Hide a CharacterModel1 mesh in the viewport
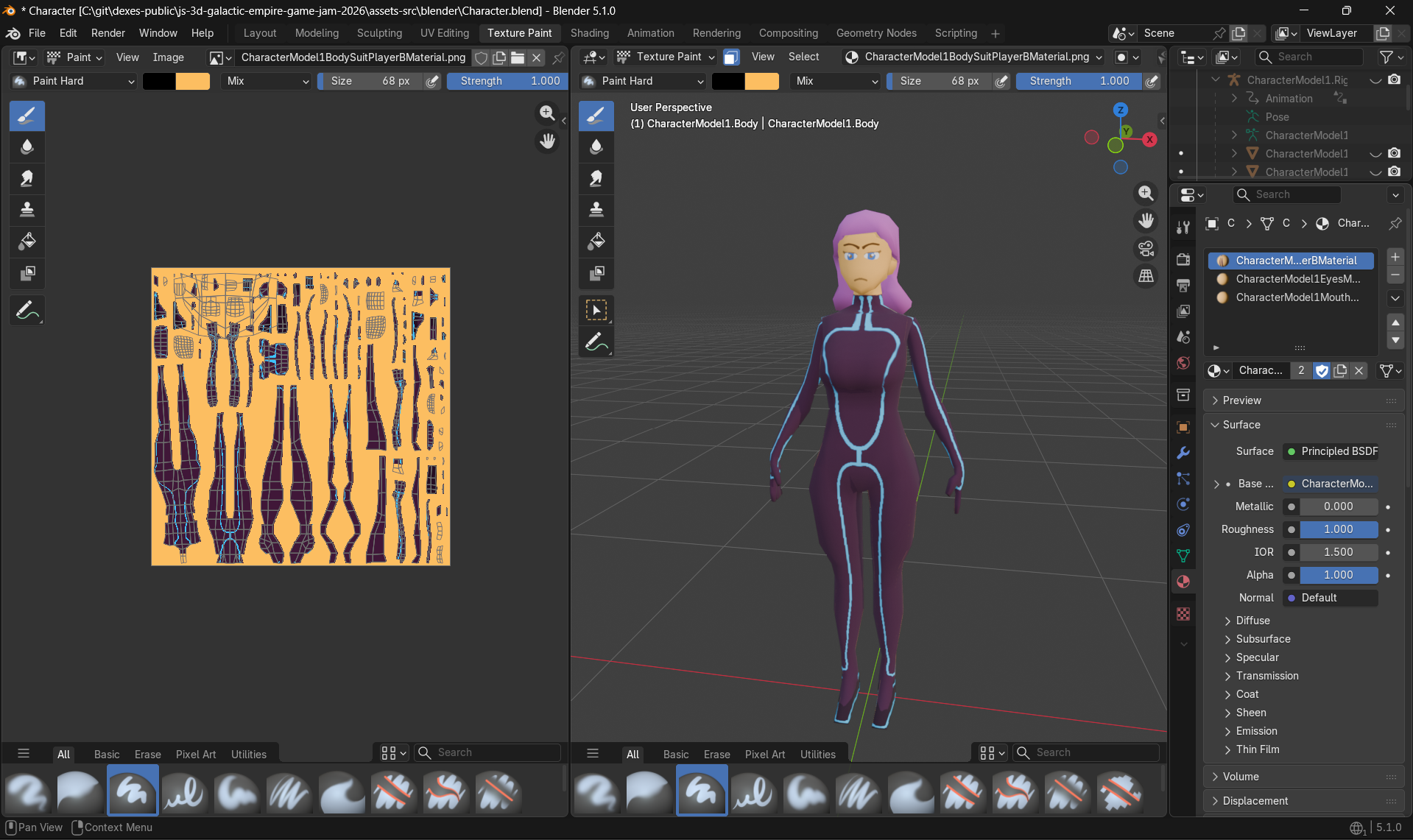This screenshot has width=1413, height=840. click(1375, 153)
